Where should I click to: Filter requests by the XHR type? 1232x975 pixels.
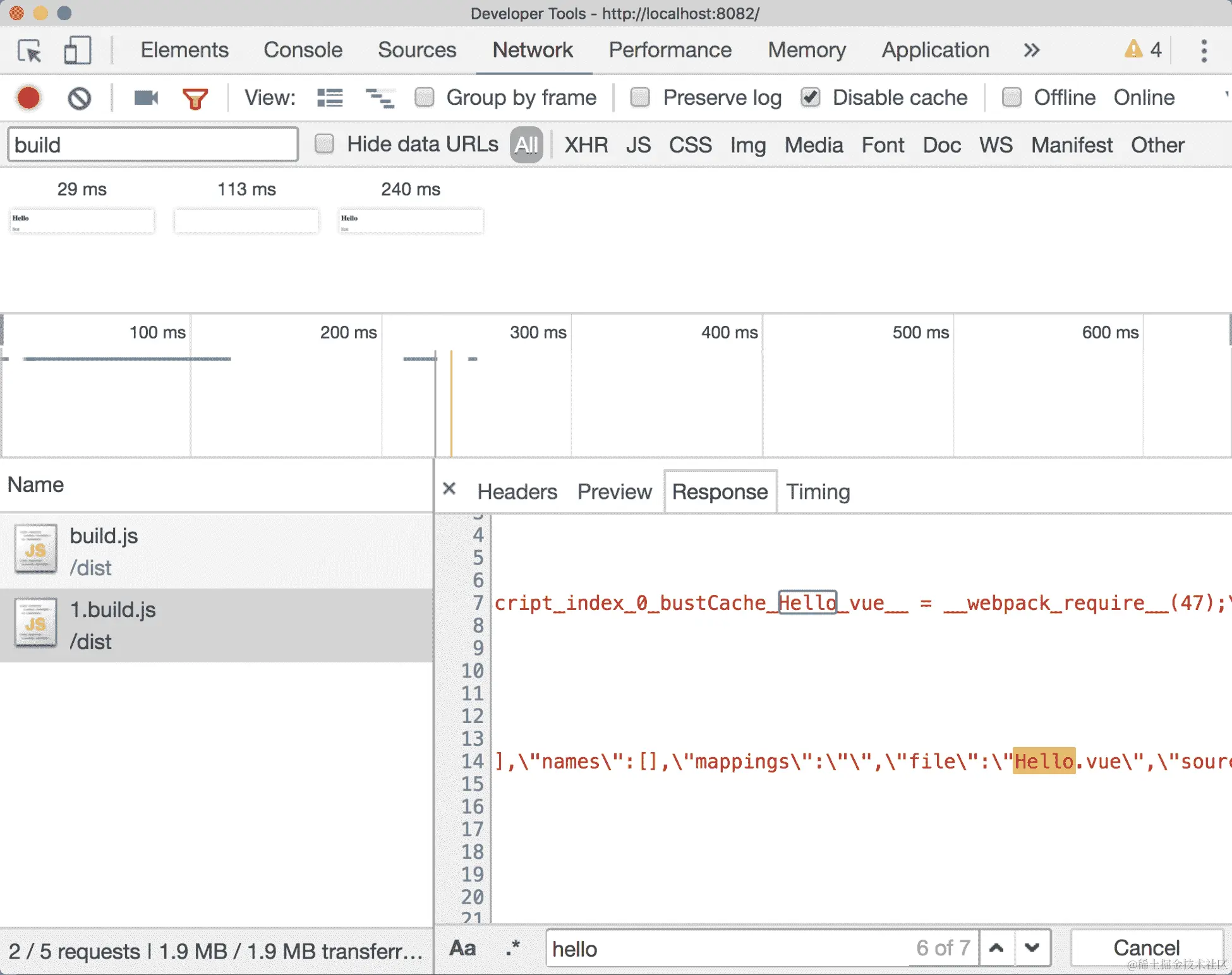(586, 145)
